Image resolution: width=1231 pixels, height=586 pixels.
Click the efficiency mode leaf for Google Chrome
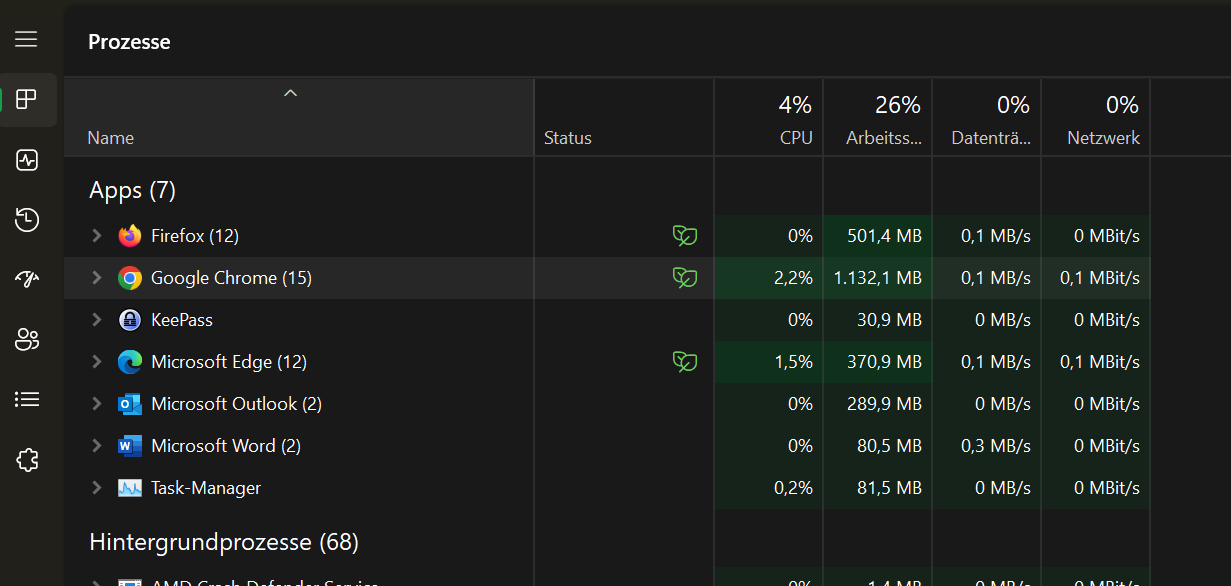point(685,278)
